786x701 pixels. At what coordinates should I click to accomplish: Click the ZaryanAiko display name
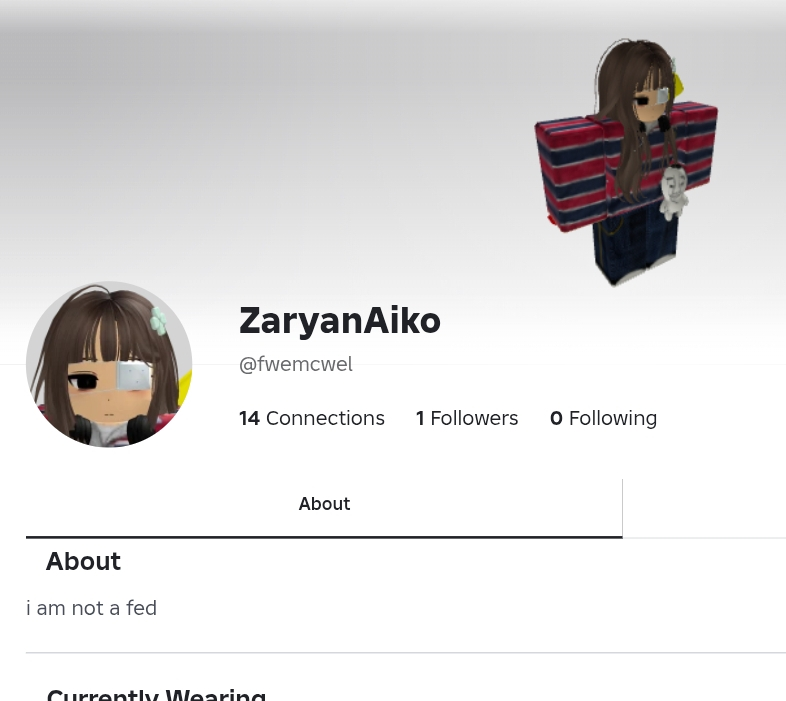click(340, 321)
